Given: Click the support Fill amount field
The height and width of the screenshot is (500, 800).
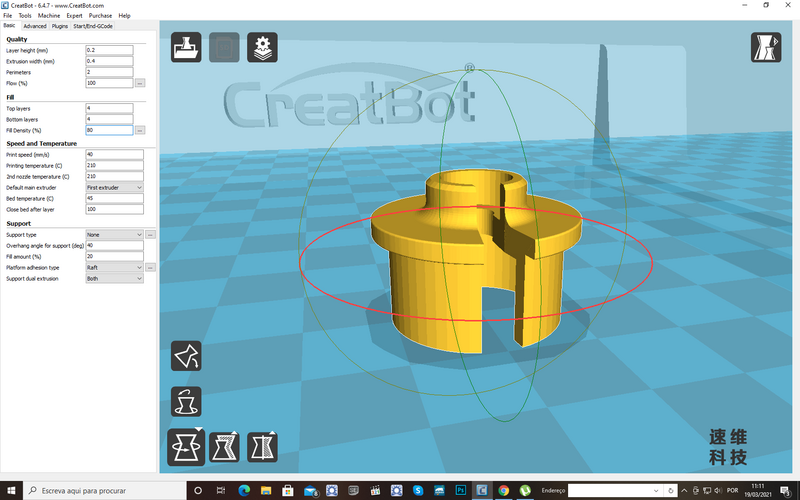Looking at the screenshot, I should click(x=114, y=257).
